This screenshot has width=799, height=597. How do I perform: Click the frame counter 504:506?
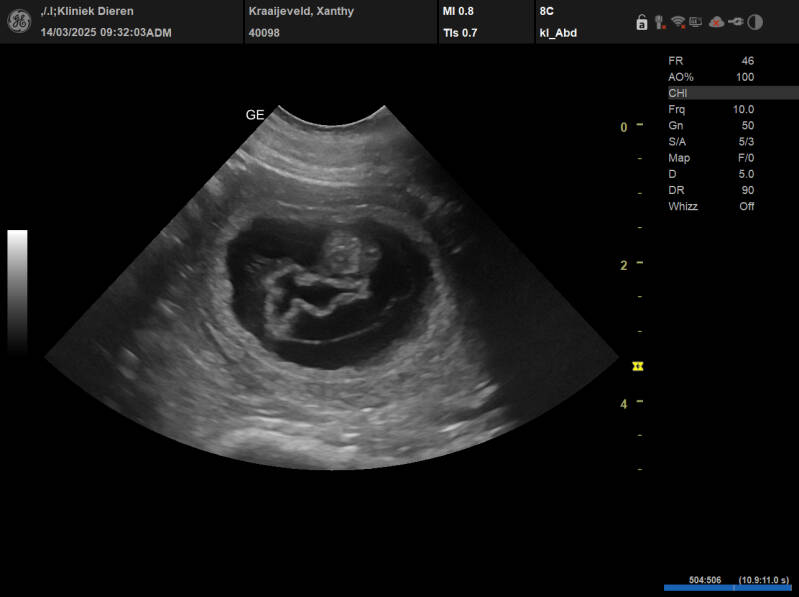705,580
